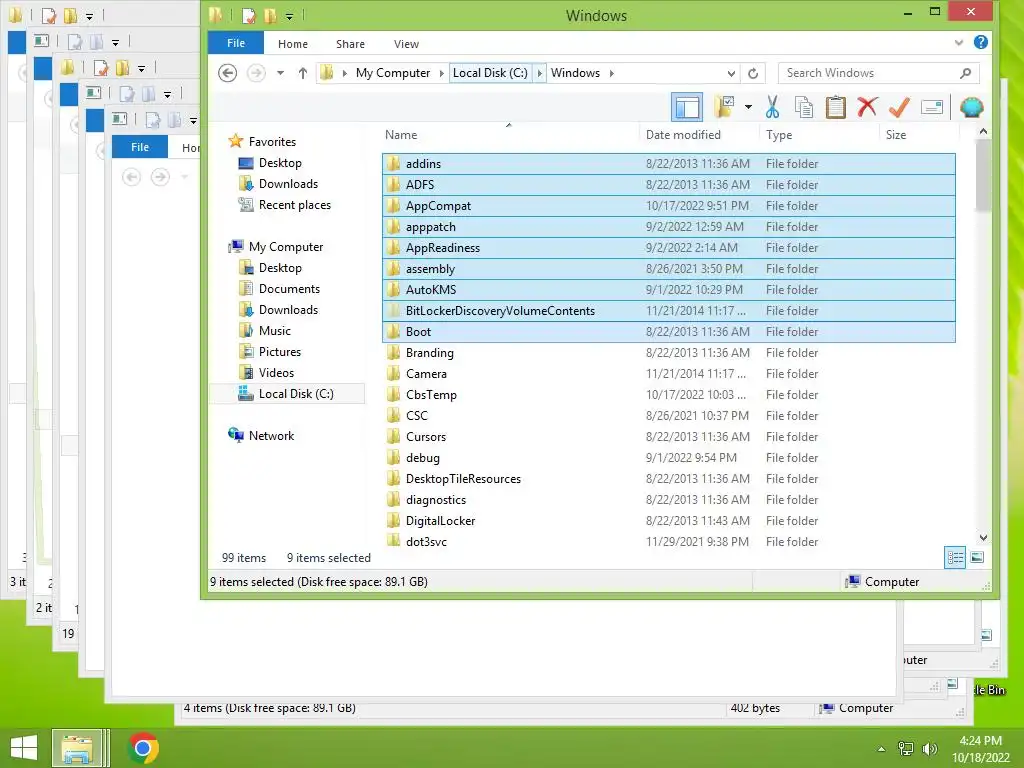Open the View ribbon tab
1024x768 pixels.
point(406,44)
